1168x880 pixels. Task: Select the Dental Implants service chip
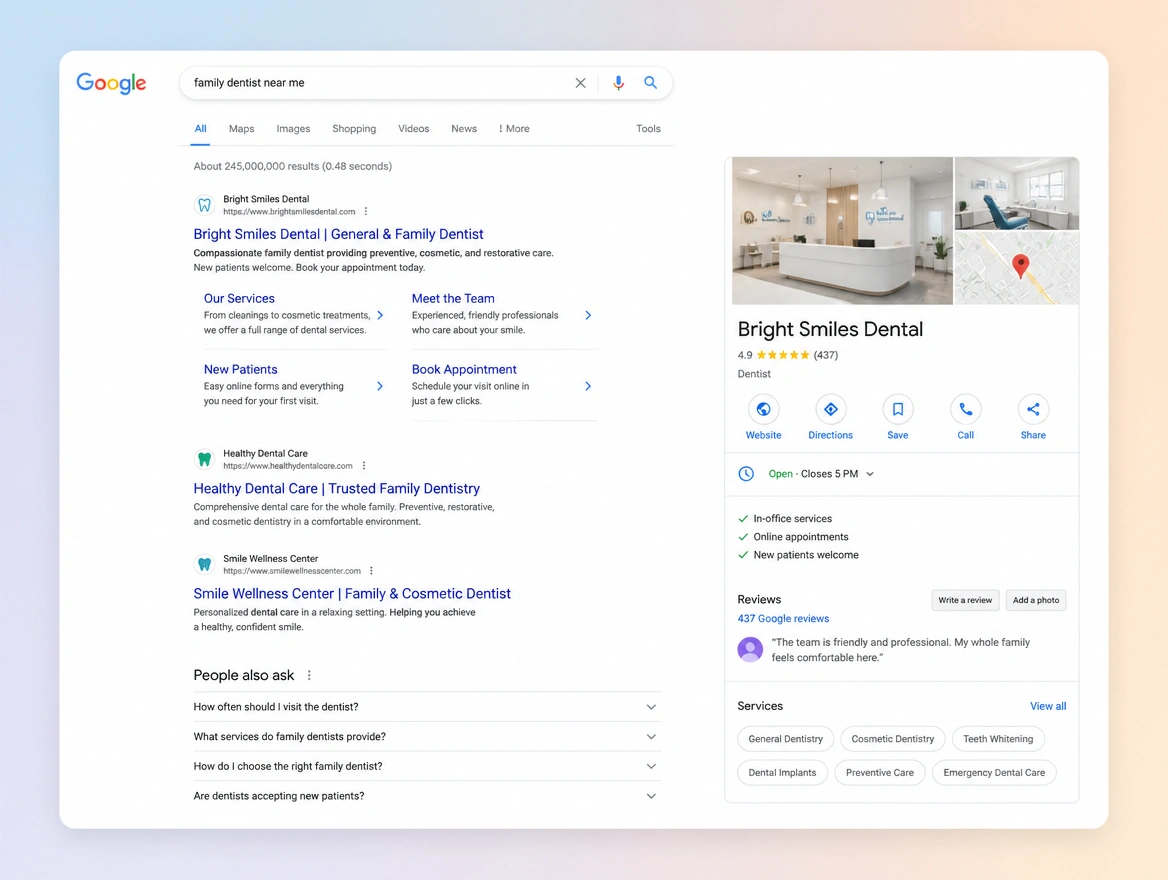click(x=782, y=773)
